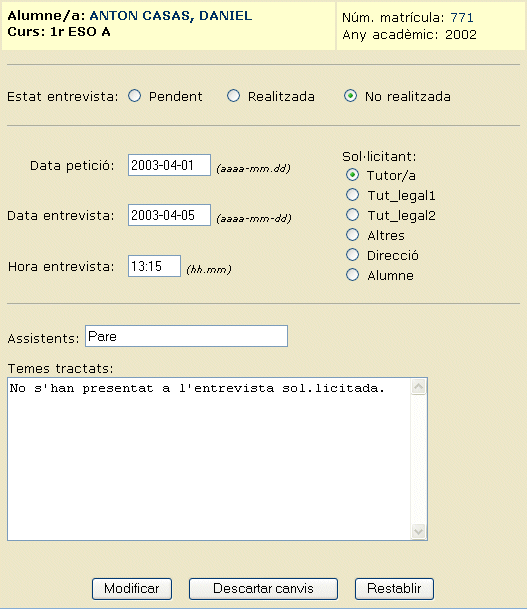The height and width of the screenshot is (609, 527).
Task: Focus the Data entrevista input box
Action: coord(169,215)
